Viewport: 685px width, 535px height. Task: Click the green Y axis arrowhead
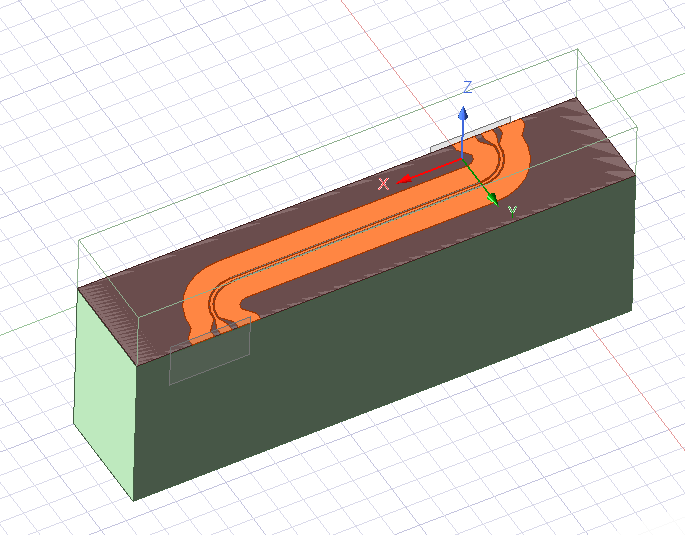click(x=493, y=199)
